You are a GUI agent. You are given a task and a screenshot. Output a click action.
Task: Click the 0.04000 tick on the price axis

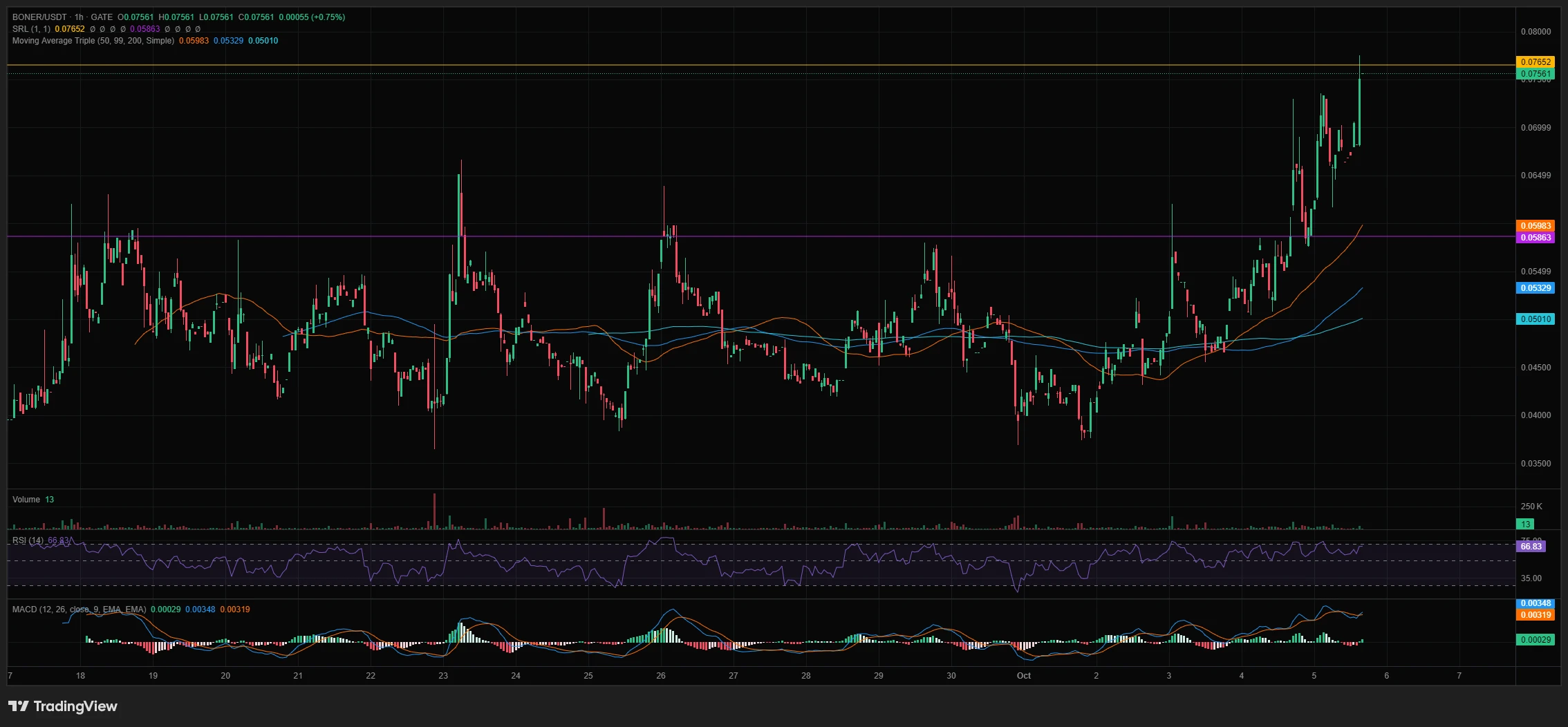click(1536, 415)
